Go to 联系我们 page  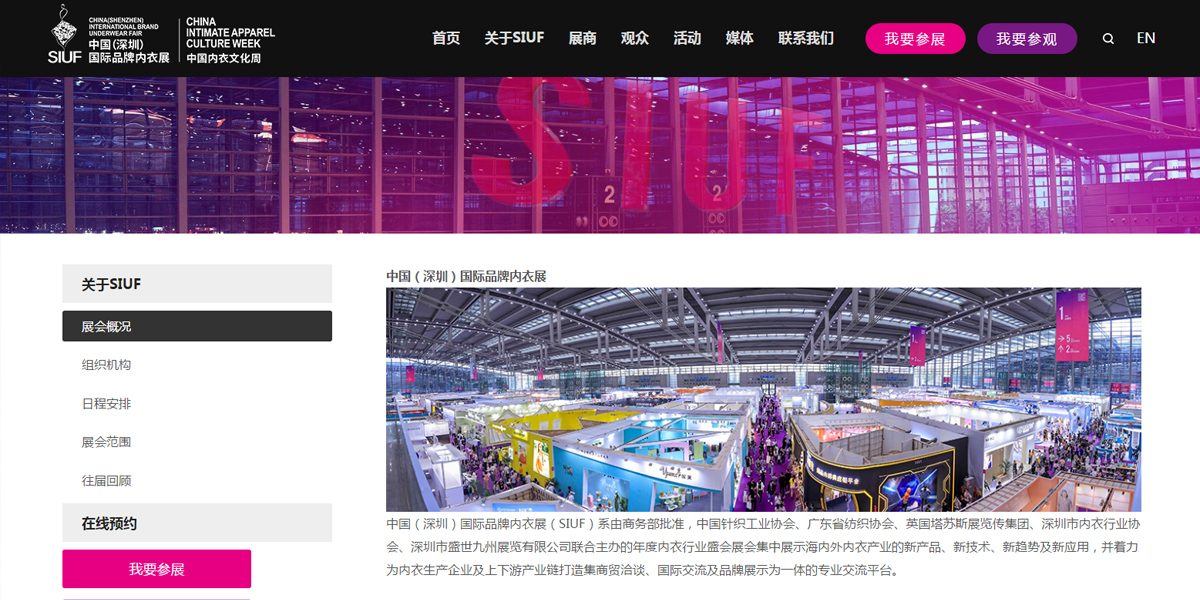pyautogui.click(x=806, y=38)
